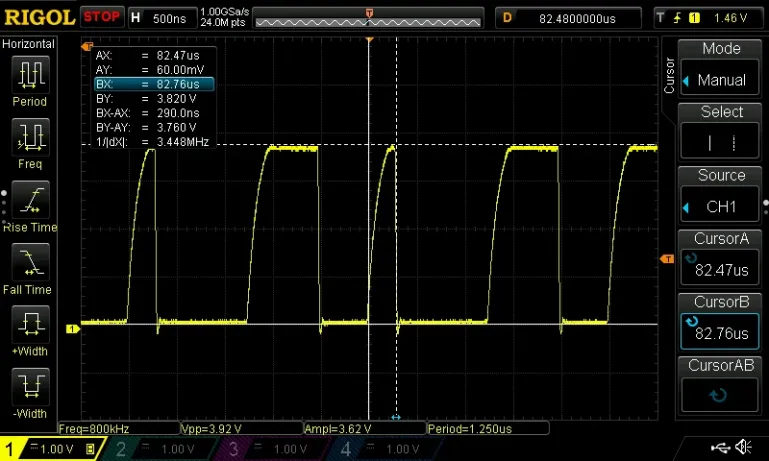Click the channel 1 DC coupling symbol
This screenshot has height=461, width=769.
click(34, 446)
